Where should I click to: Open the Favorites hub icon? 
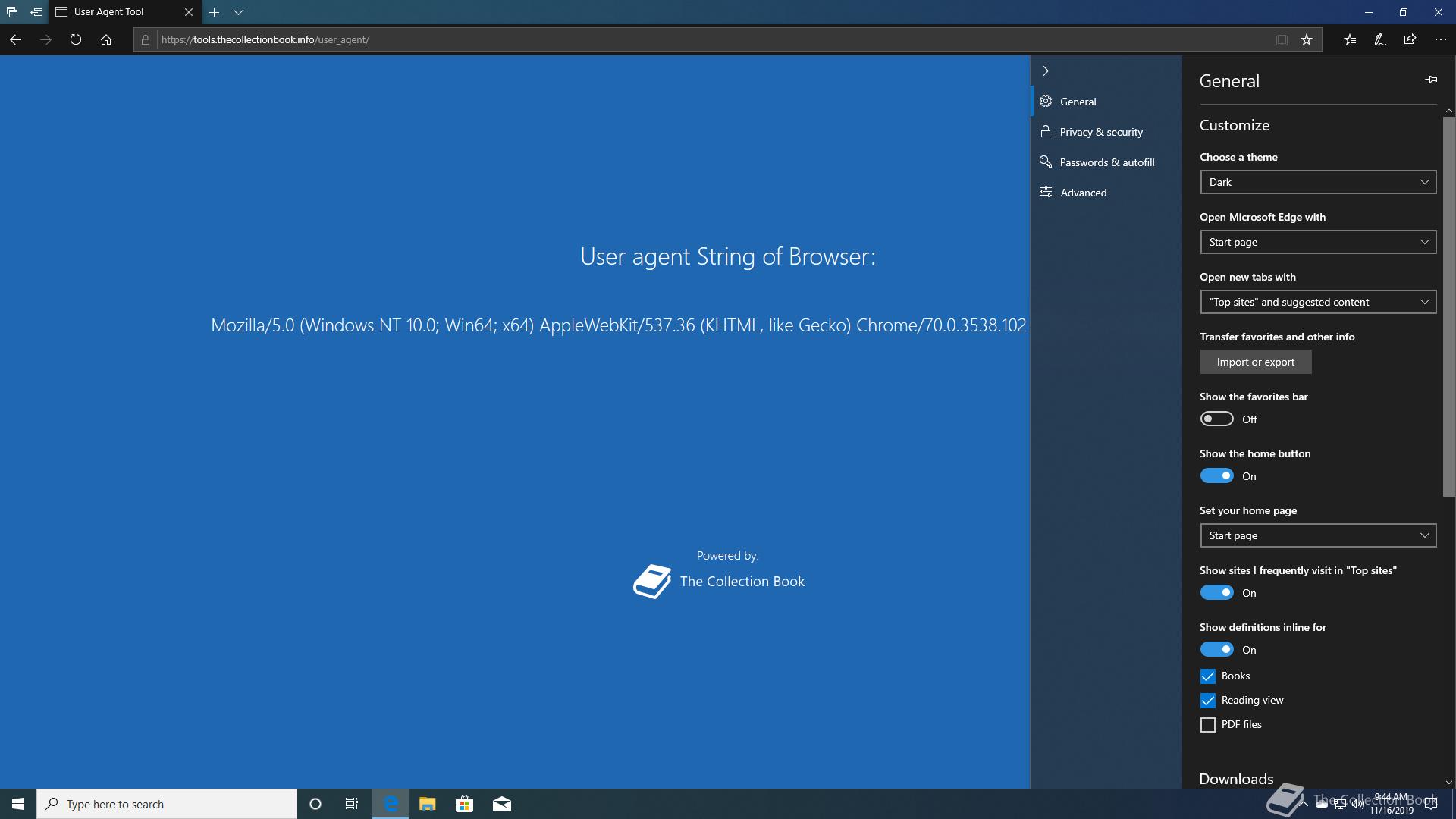[1350, 40]
